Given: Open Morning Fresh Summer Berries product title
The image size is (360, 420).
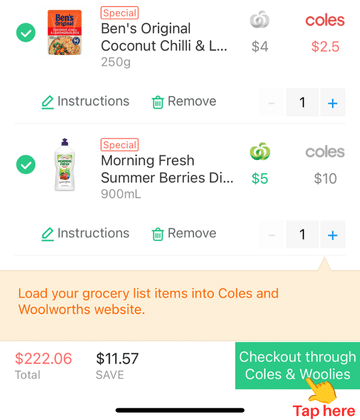Looking at the screenshot, I should pos(167,169).
